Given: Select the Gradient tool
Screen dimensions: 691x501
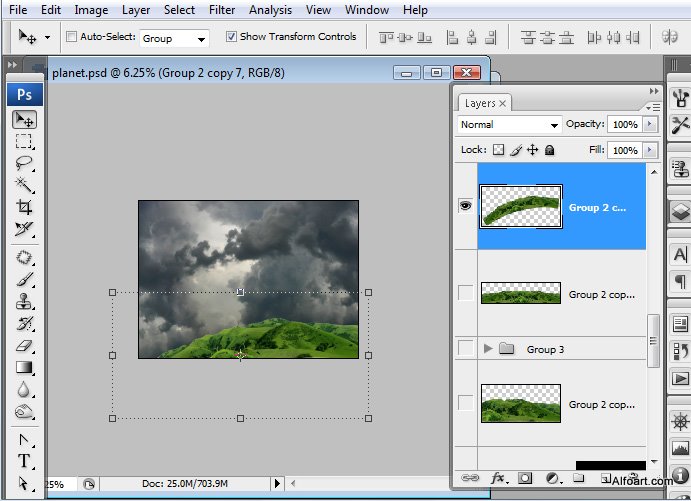Looking at the screenshot, I should click(x=24, y=368).
